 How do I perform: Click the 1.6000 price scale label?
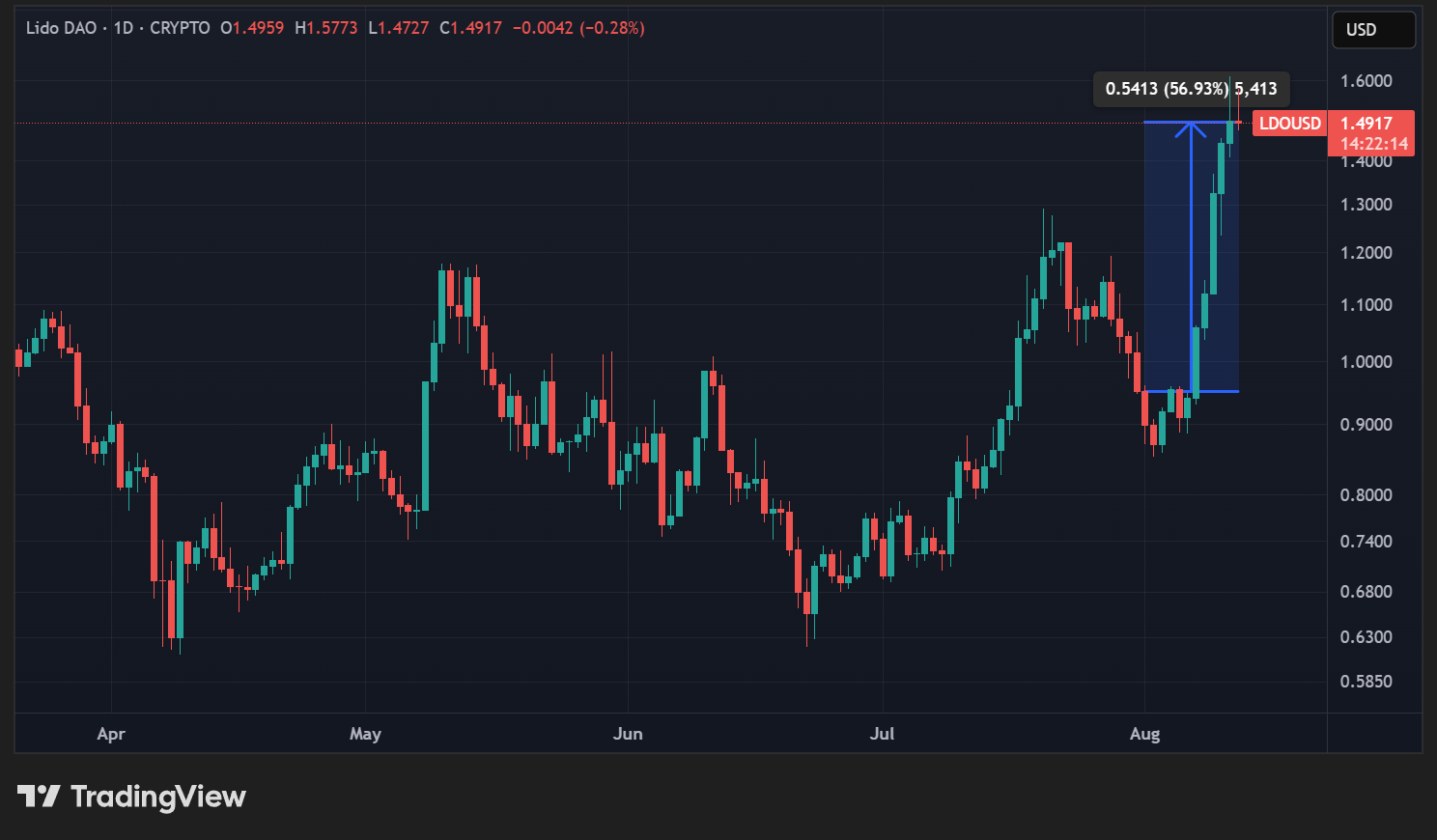(x=1366, y=81)
